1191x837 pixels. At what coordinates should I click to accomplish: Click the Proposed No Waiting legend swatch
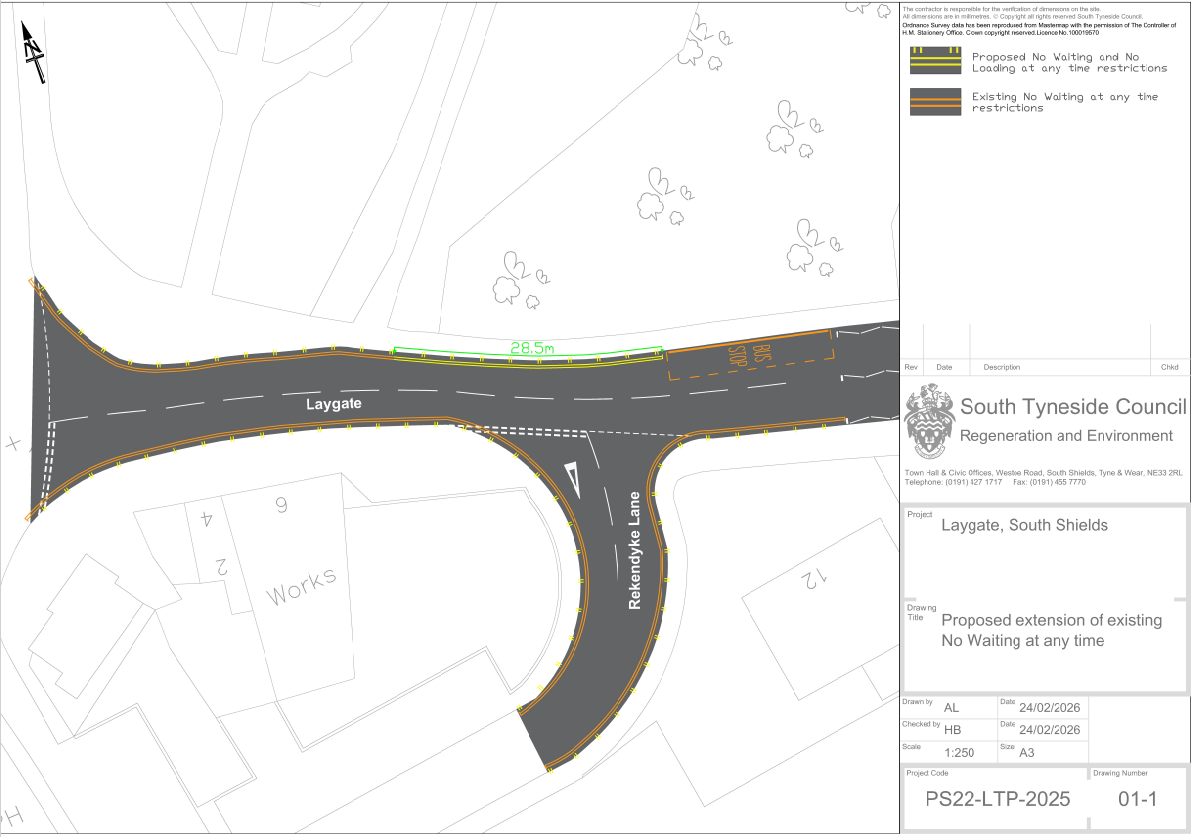[x=935, y=61]
